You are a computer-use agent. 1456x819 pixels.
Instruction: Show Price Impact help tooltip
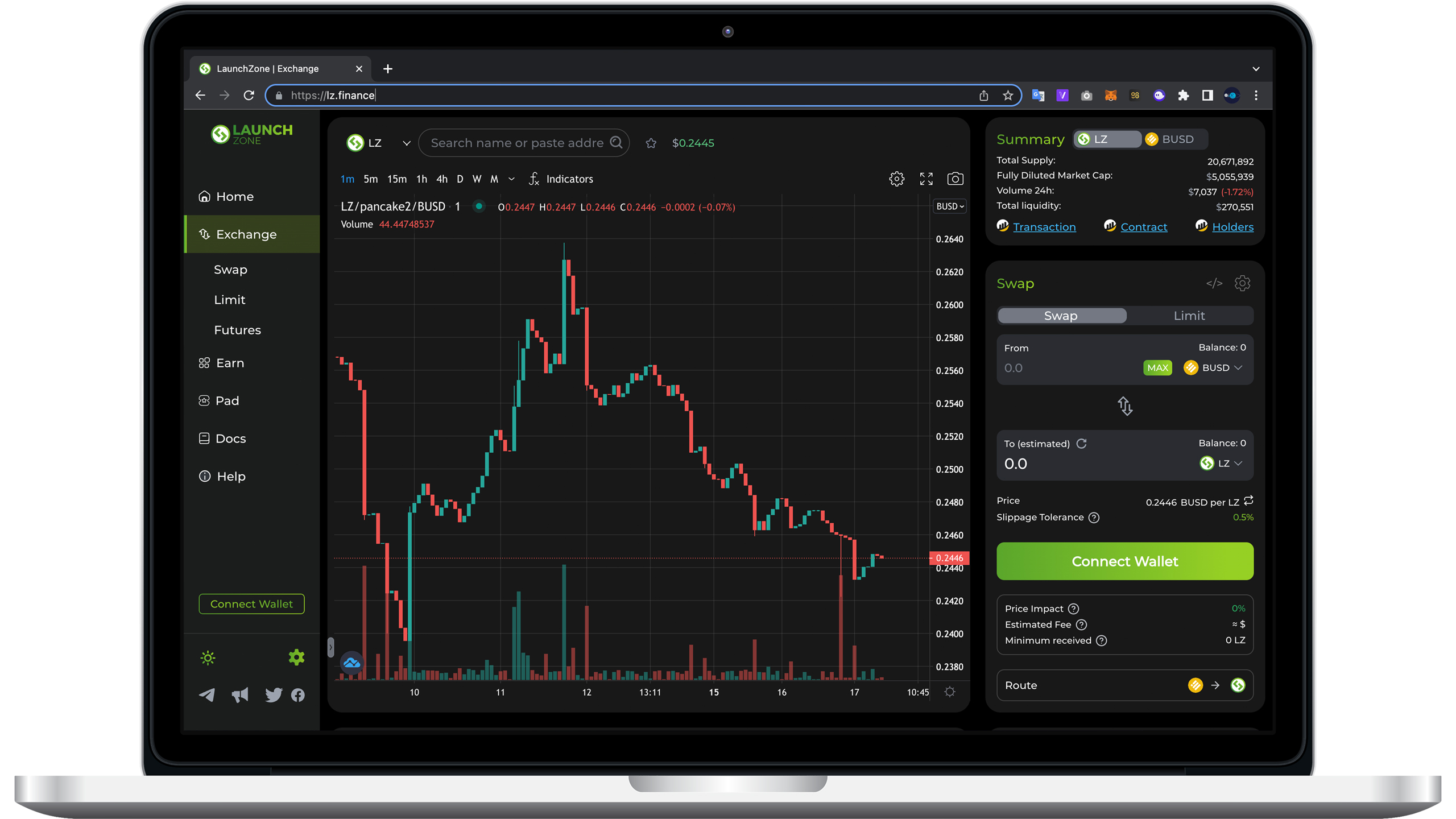click(x=1073, y=609)
